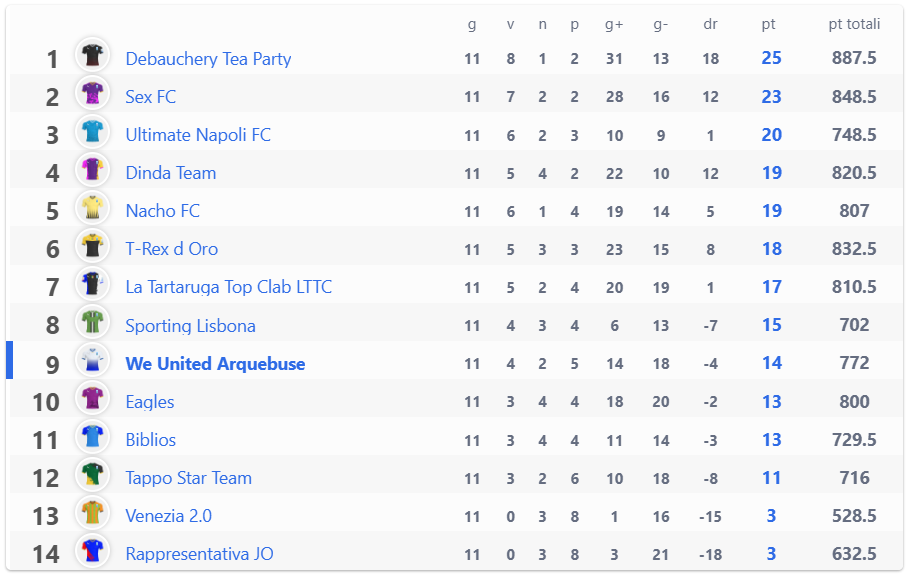
Task: Click Debauchery Tea Party black jersey icon
Action: pos(92,55)
